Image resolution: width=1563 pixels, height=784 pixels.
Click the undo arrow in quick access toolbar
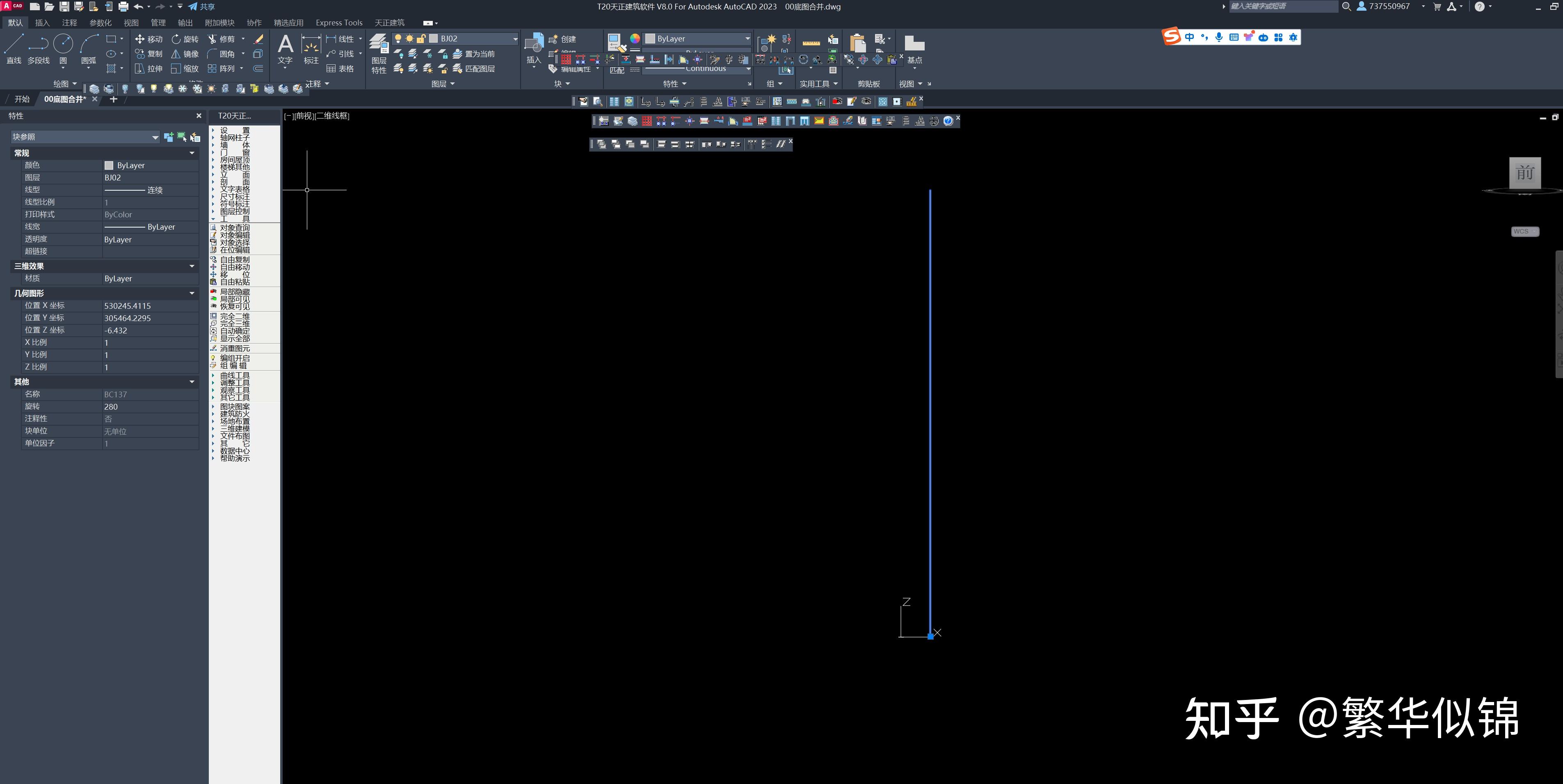[138, 7]
